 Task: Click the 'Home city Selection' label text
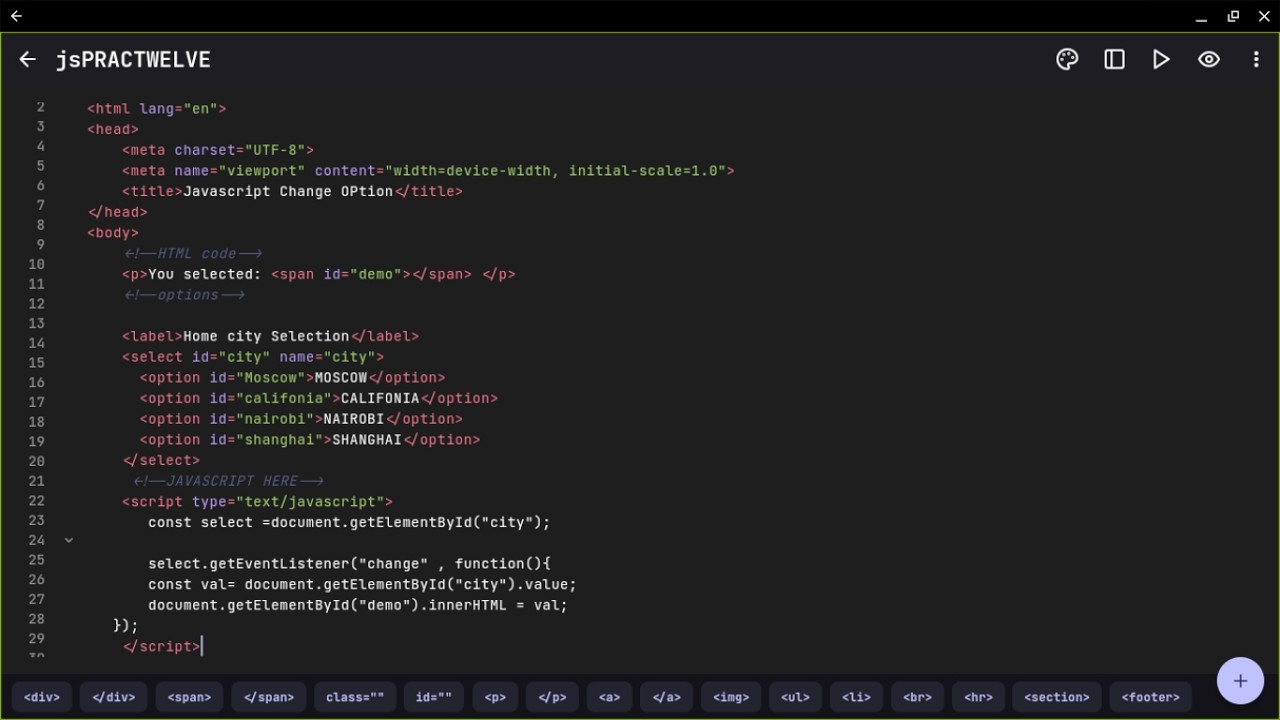click(x=266, y=336)
